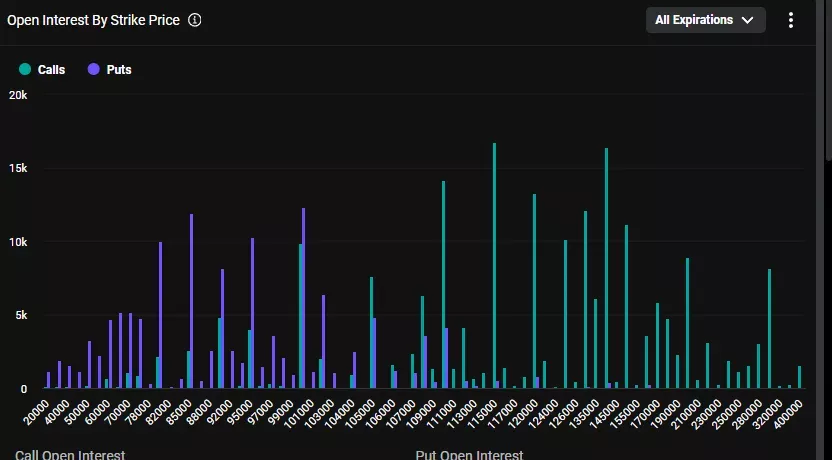The image size is (832, 460).
Task: Toggle the Puts series visibility label
Action: (118, 69)
